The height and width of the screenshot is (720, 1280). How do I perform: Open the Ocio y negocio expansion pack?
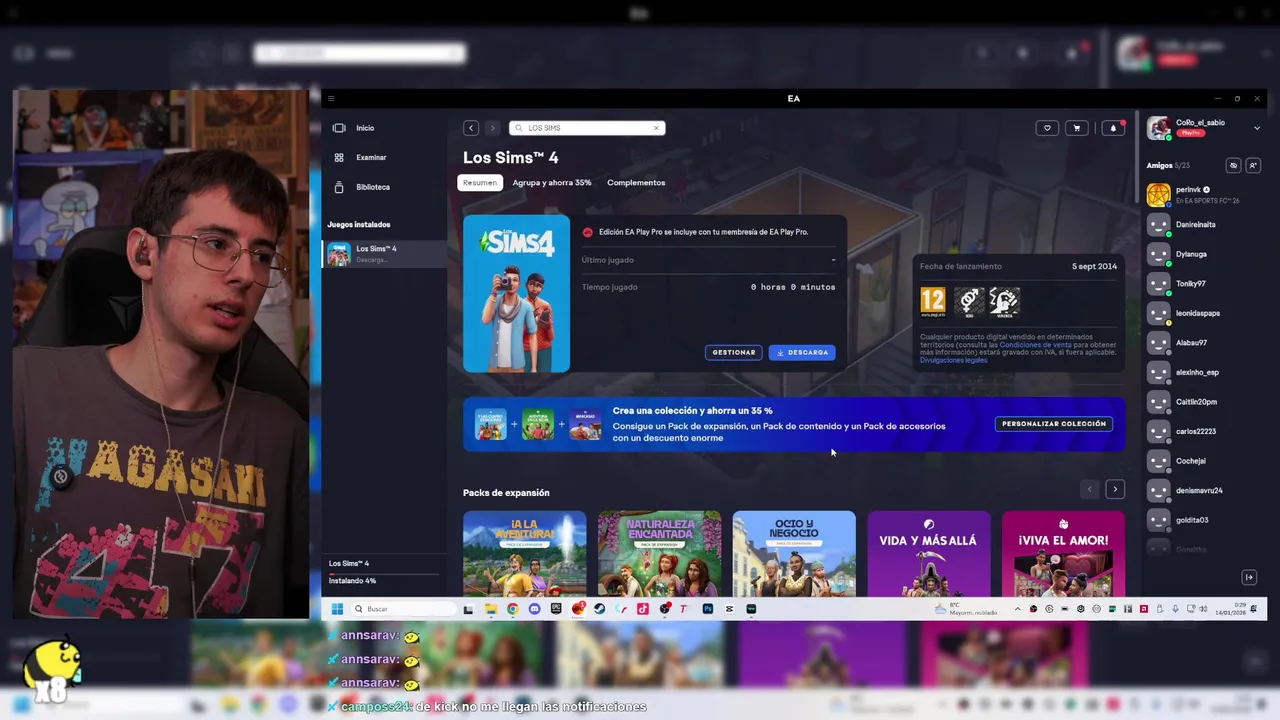click(x=794, y=554)
